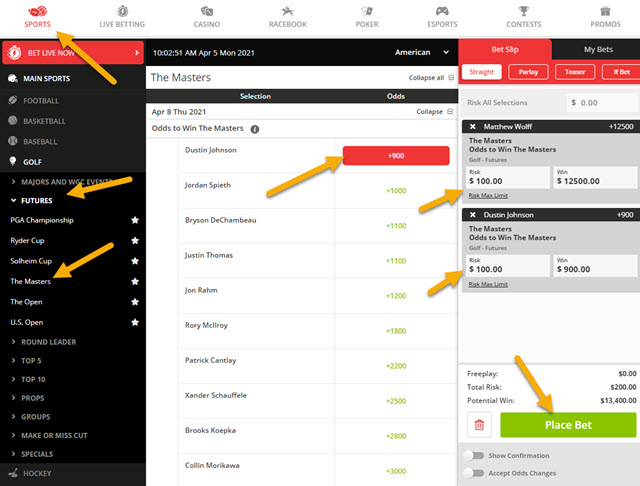Click the star next to The Open
The width and height of the screenshot is (640, 486).
click(x=133, y=302)
